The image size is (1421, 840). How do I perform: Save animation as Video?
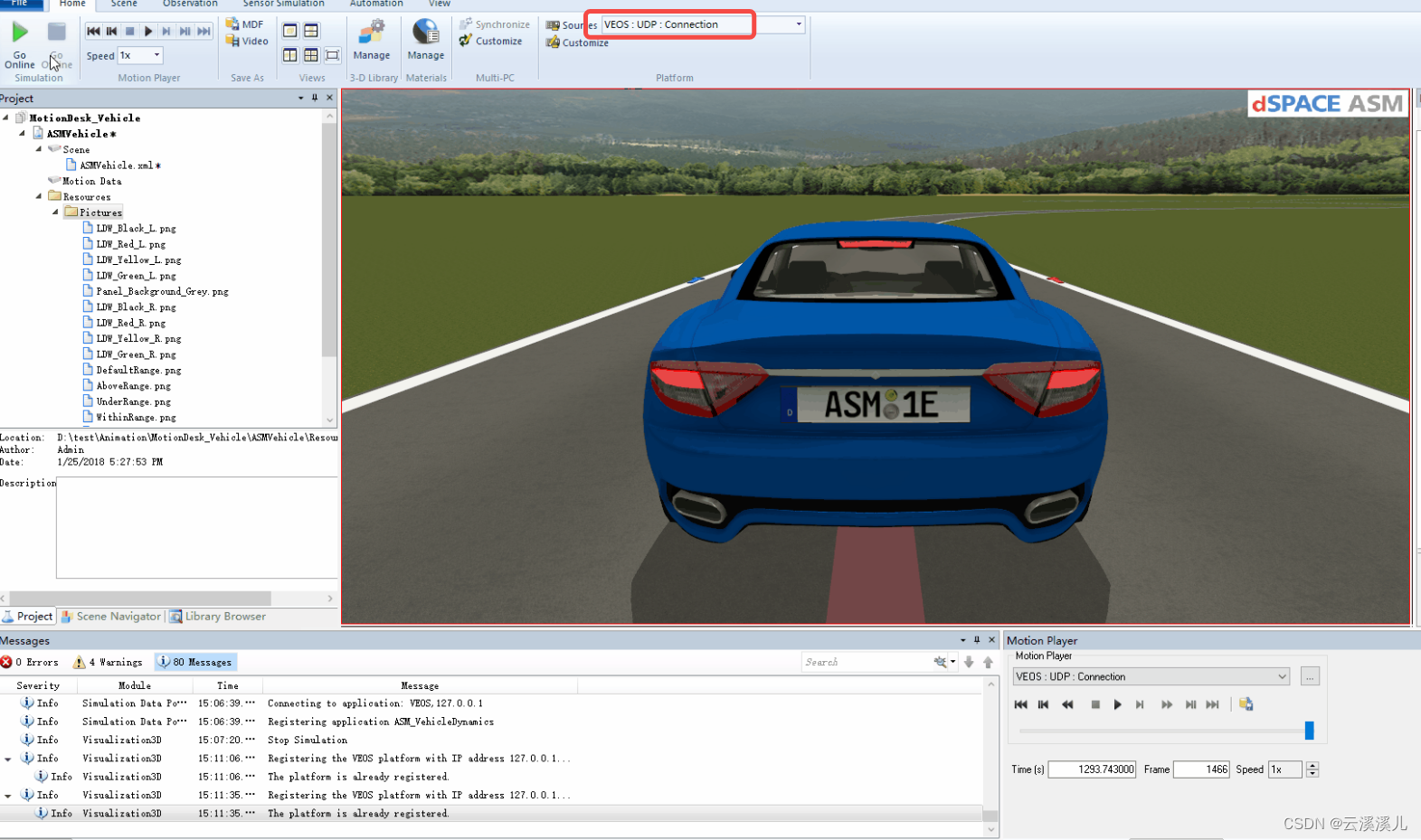tap(247, 41)
